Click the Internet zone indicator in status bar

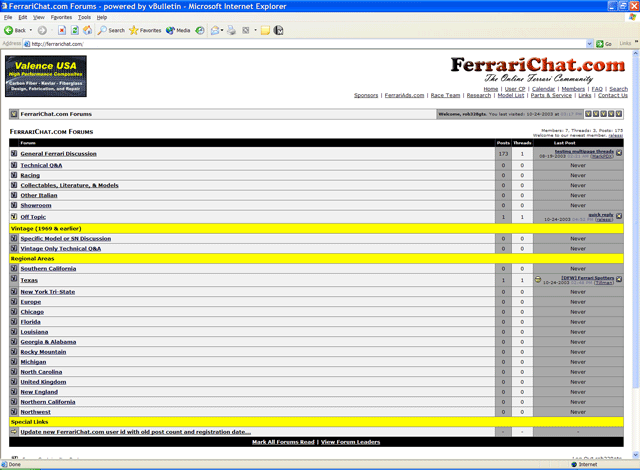tap(584, 464)
